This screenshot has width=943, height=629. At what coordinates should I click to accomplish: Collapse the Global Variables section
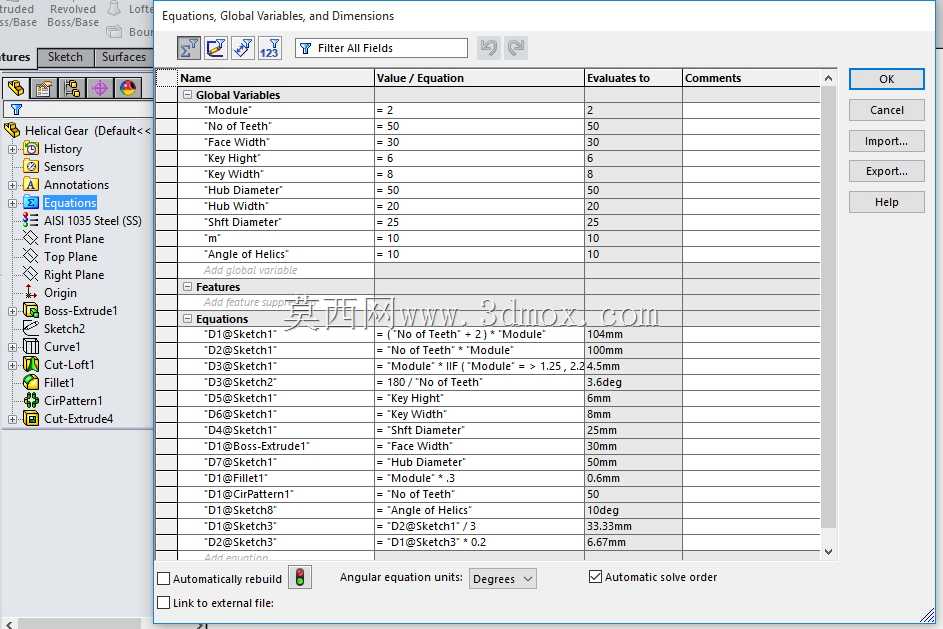pos(187,94)
